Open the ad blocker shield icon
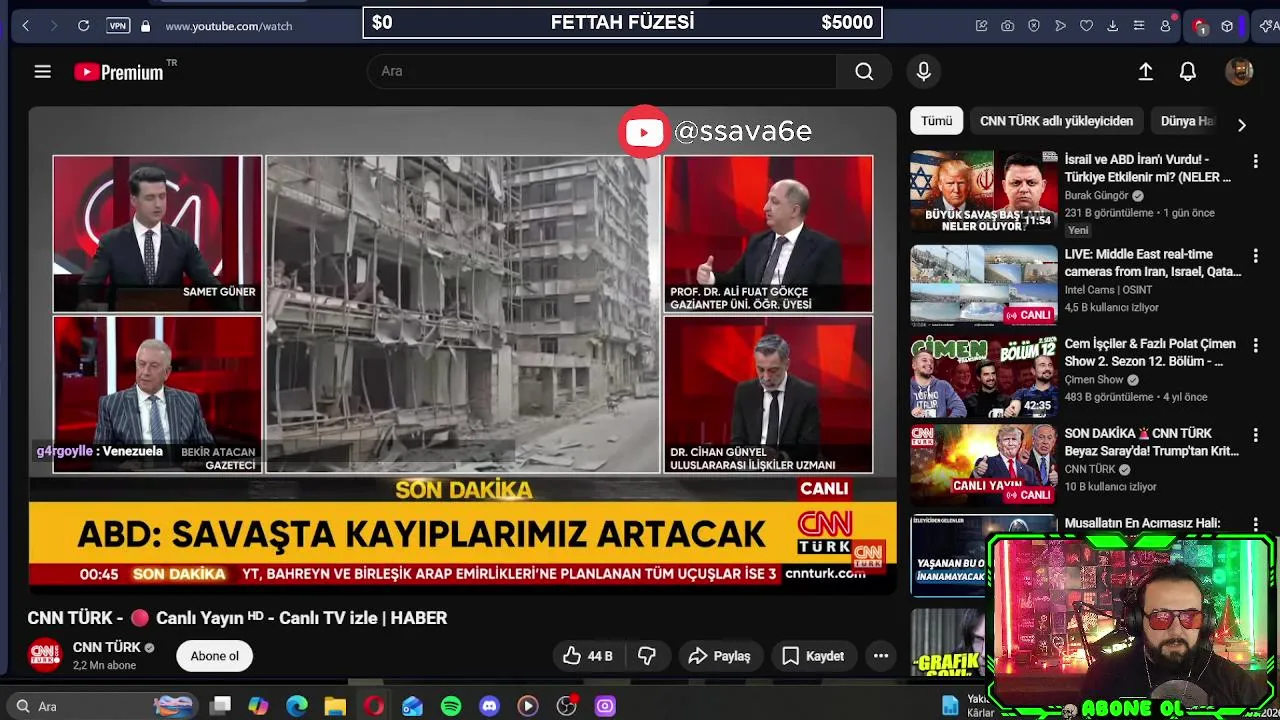The image size is (1280, 720). tap(1034, 26)
